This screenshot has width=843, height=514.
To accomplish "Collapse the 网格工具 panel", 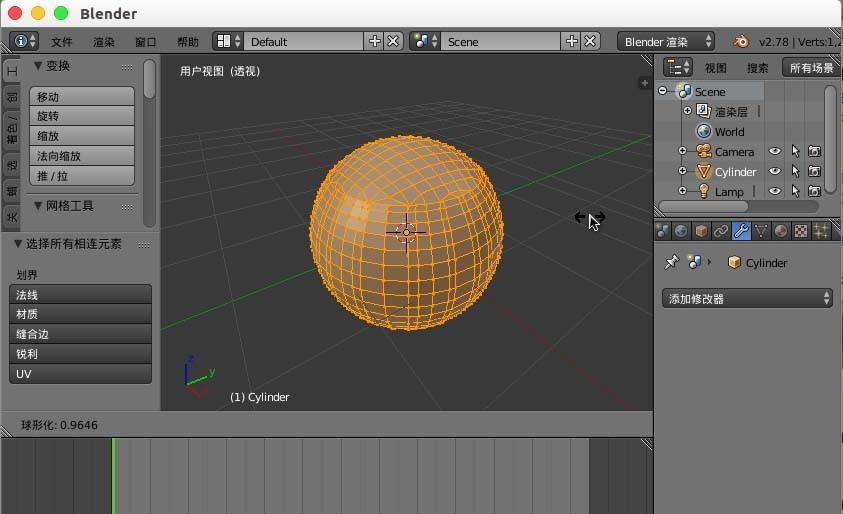I will coord(38,206).
